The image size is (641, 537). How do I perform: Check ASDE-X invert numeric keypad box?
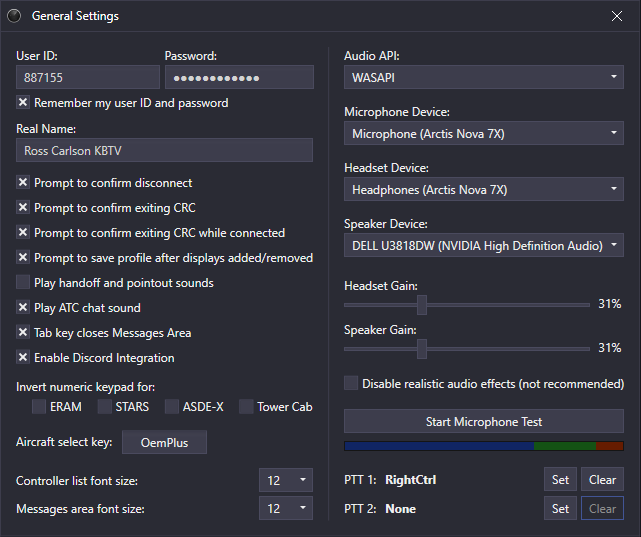(172, 407)
